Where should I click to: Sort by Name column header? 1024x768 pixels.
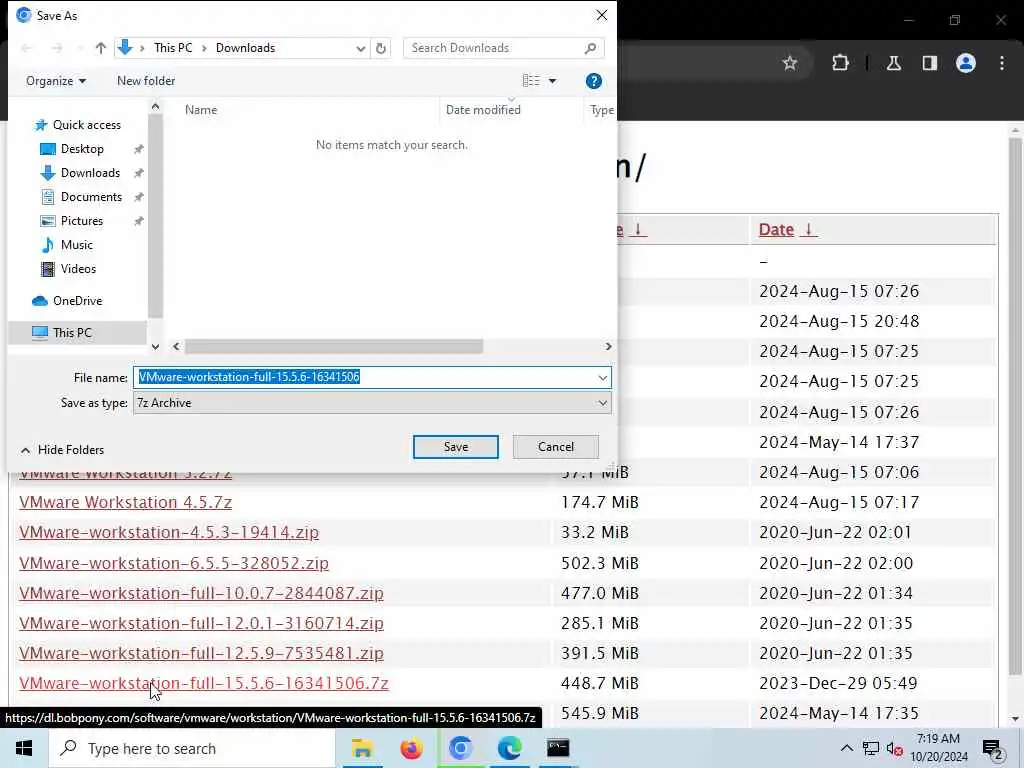click(x=200, y=110)
